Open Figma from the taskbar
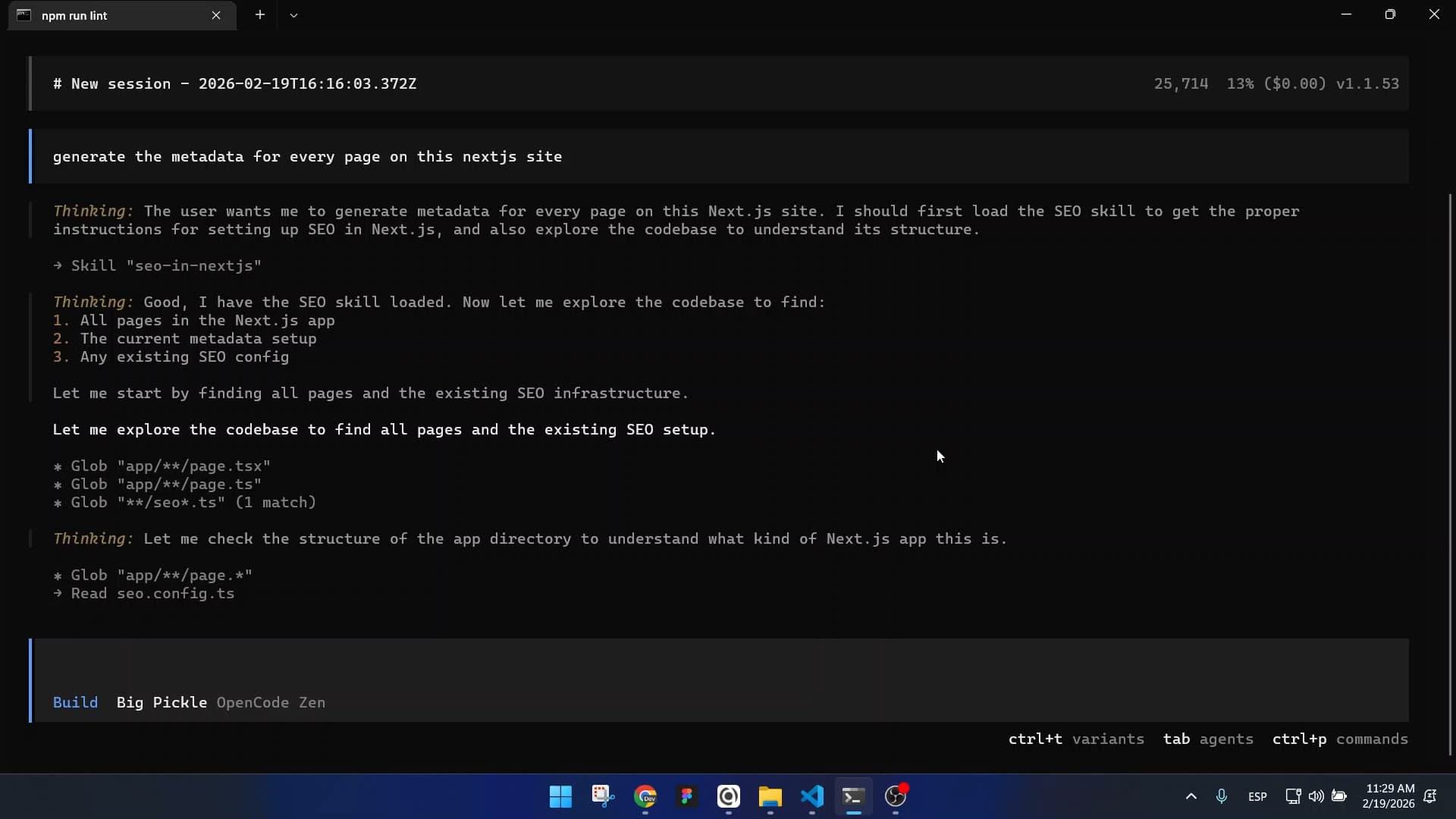 686,797
